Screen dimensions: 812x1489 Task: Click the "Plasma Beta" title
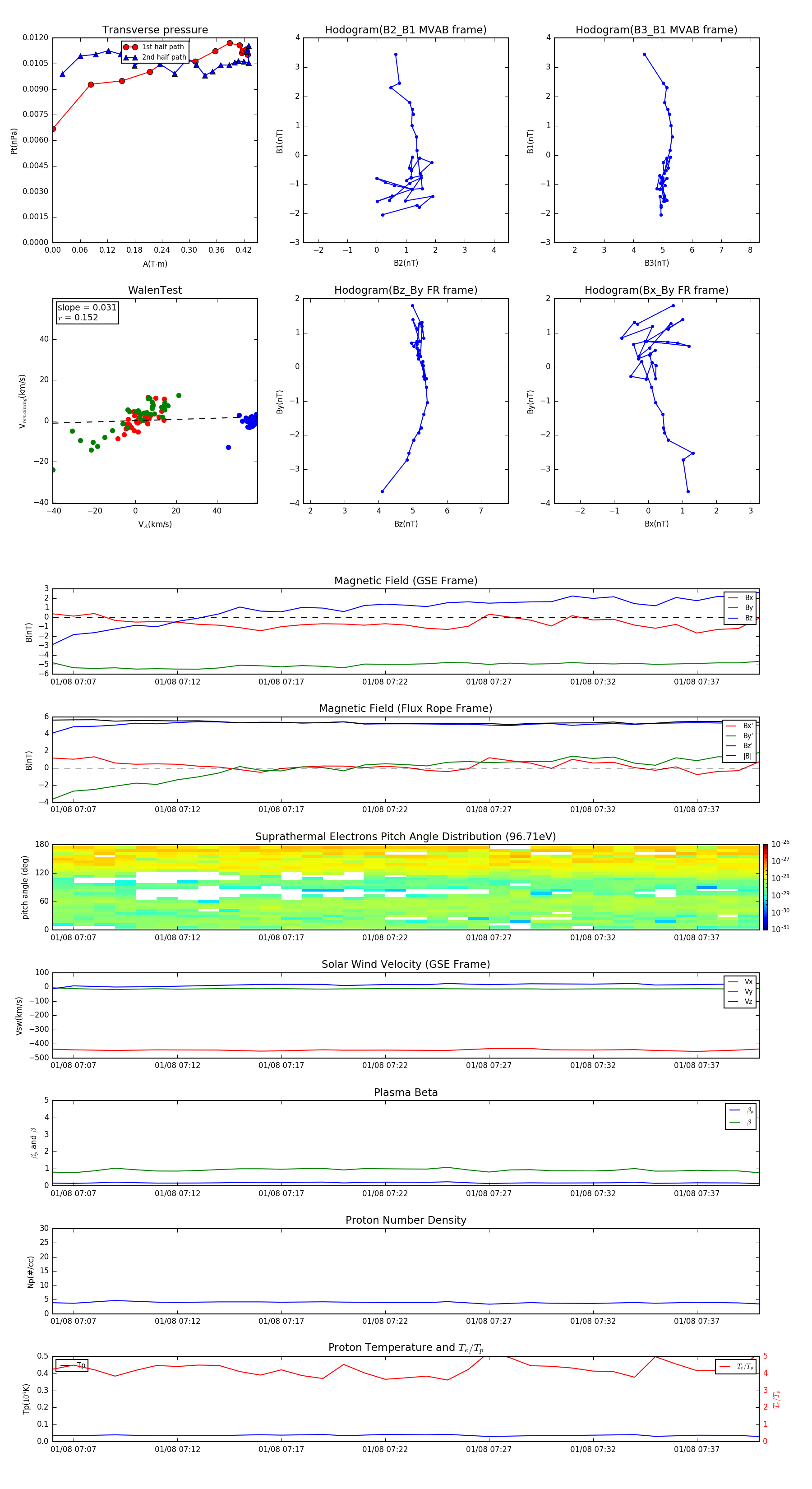[406, 1092]
